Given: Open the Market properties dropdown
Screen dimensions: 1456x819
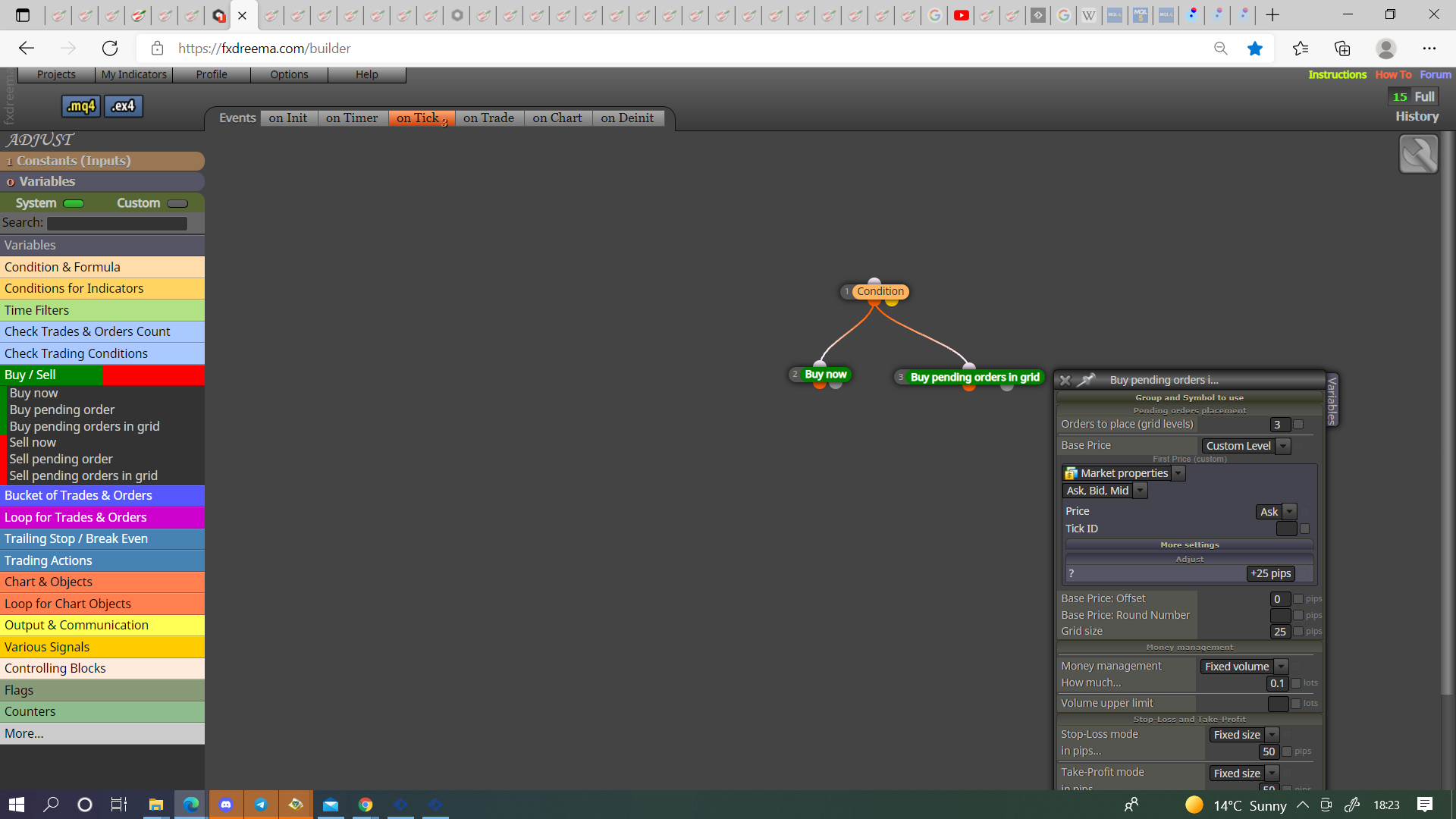Looking at the screenshot, I should point(1124,473).
